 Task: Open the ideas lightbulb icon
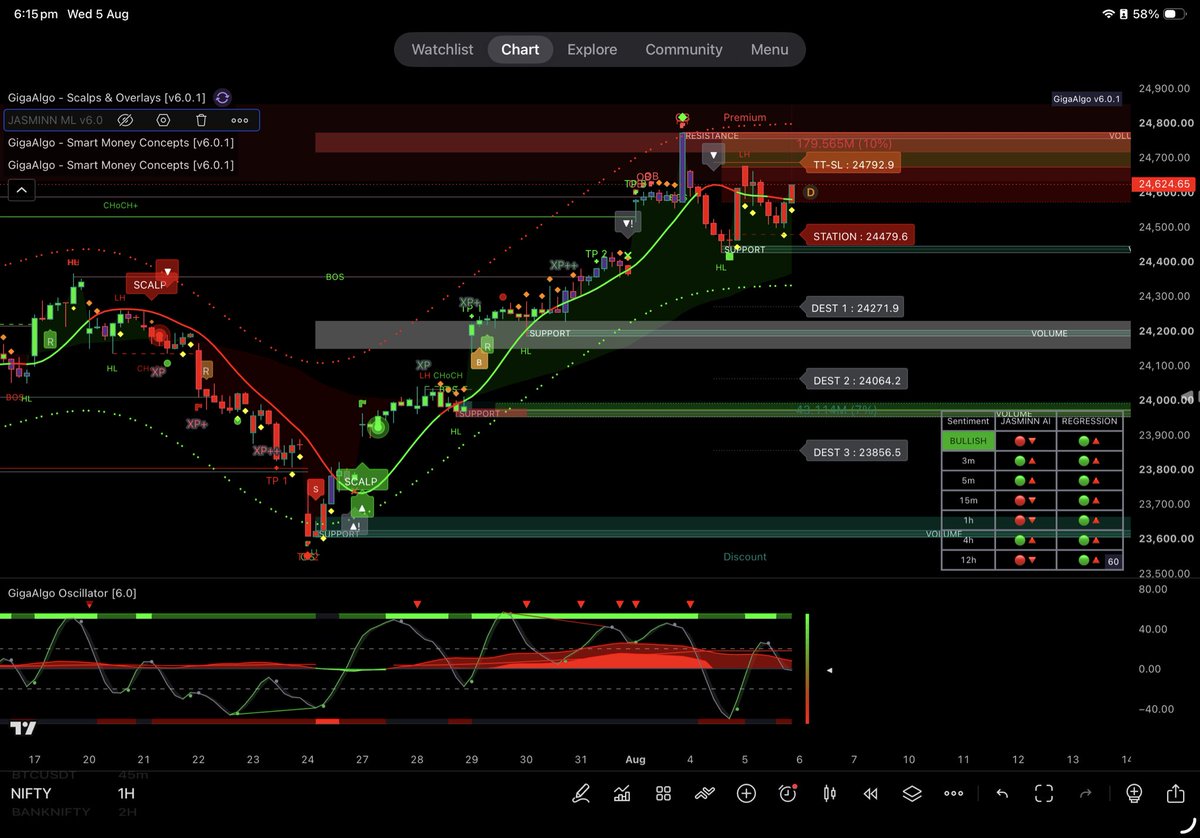[x=1133, y=794]
